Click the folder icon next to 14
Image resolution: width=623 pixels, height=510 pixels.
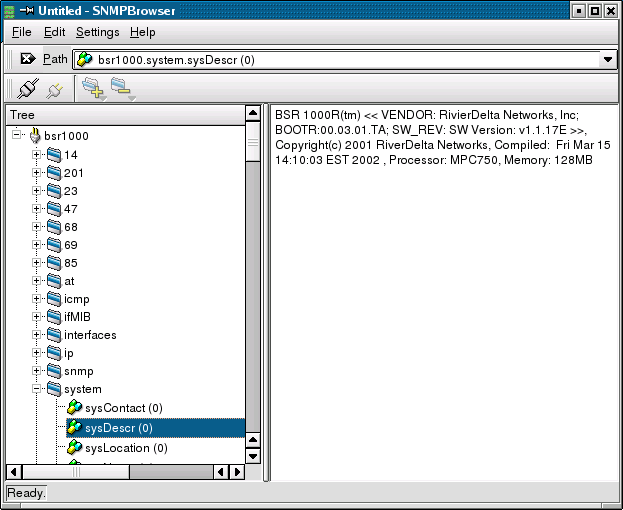pyautogui.click(x=54, y=155)
